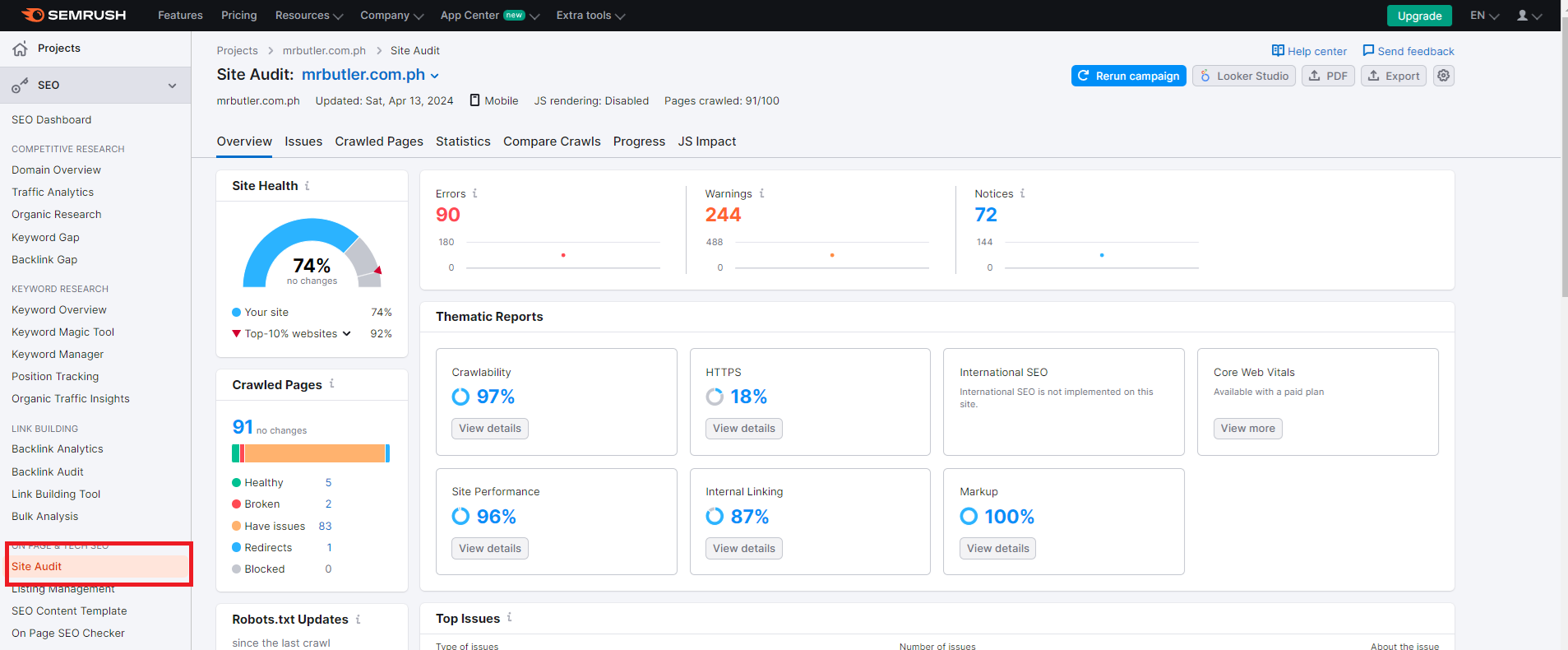
Task: Switch to the JS Impact tab
Action: coord(707,142)
